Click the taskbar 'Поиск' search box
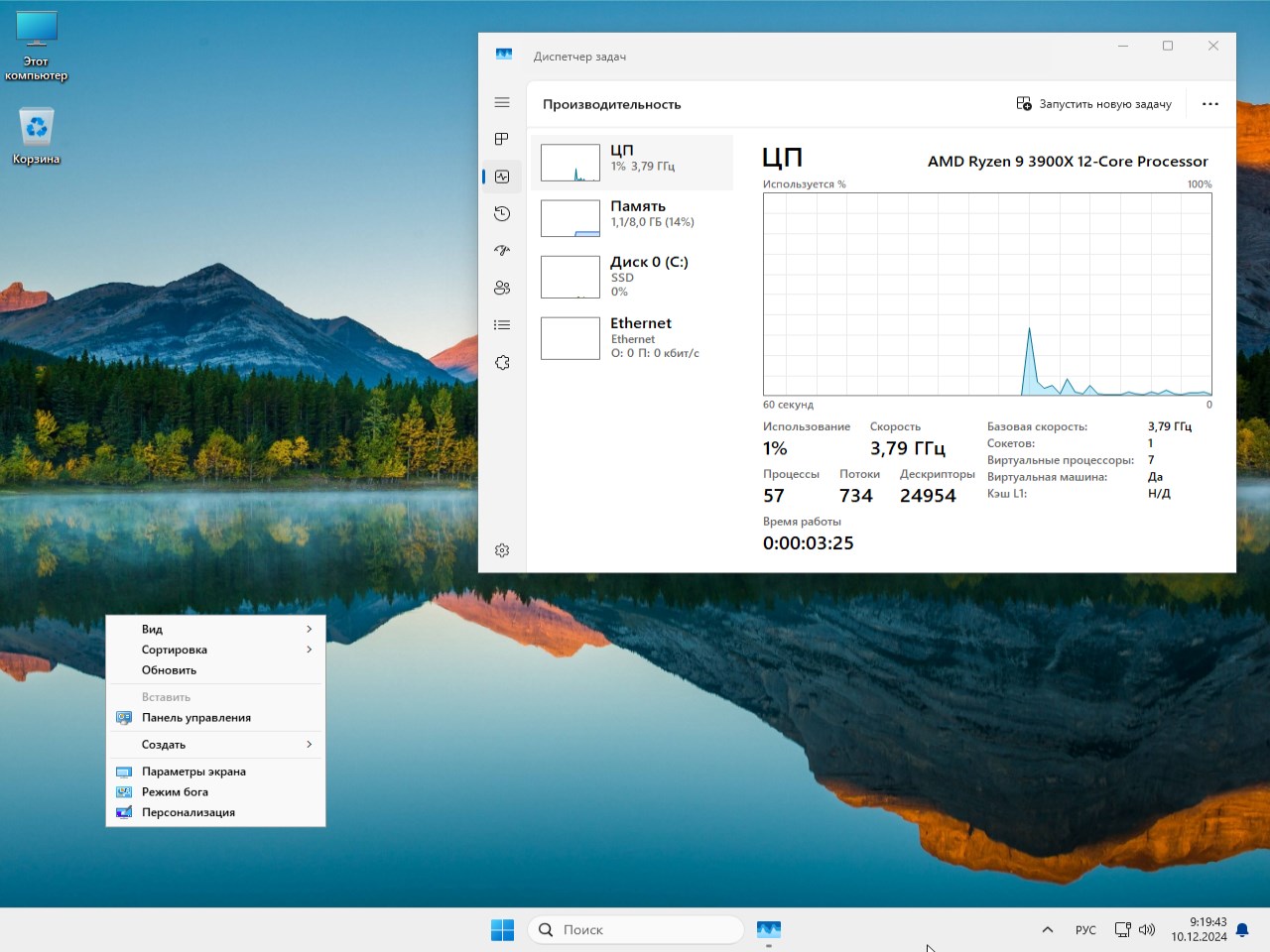The height and width of the screenshot is (952, 1270). 636,930
